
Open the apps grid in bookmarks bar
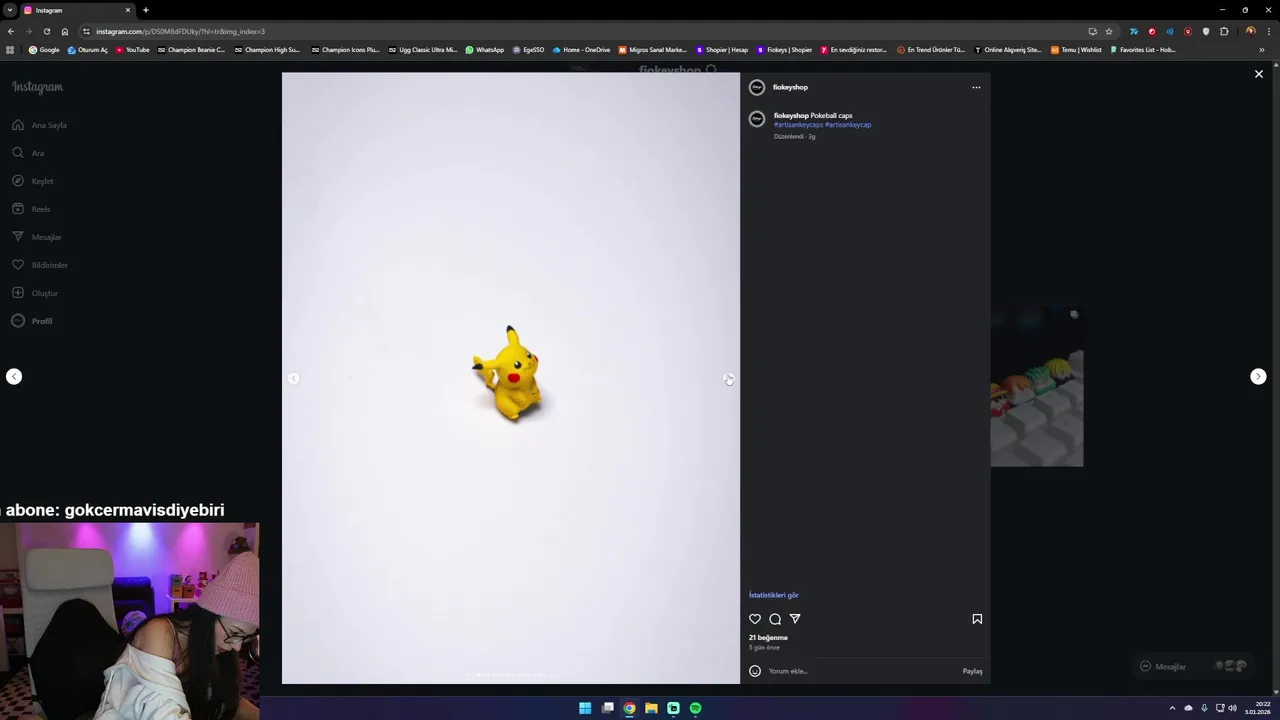coord(10,49)
